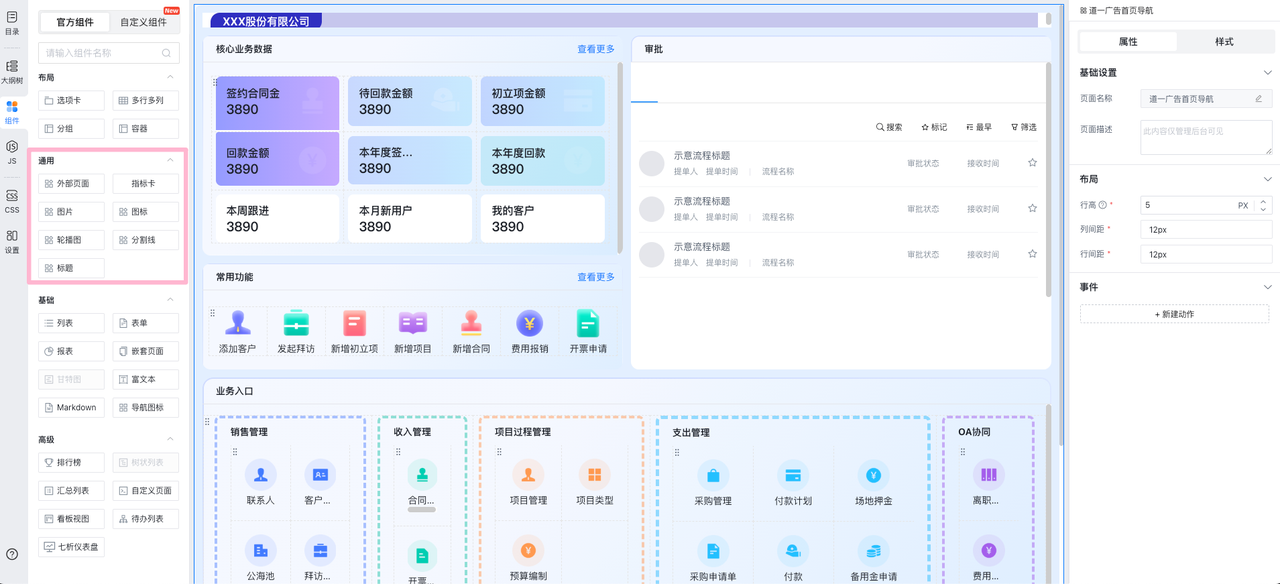This screenshot has height=584, width=1280.
Task: Star the third approval list item
Action: pos(1032,254)
